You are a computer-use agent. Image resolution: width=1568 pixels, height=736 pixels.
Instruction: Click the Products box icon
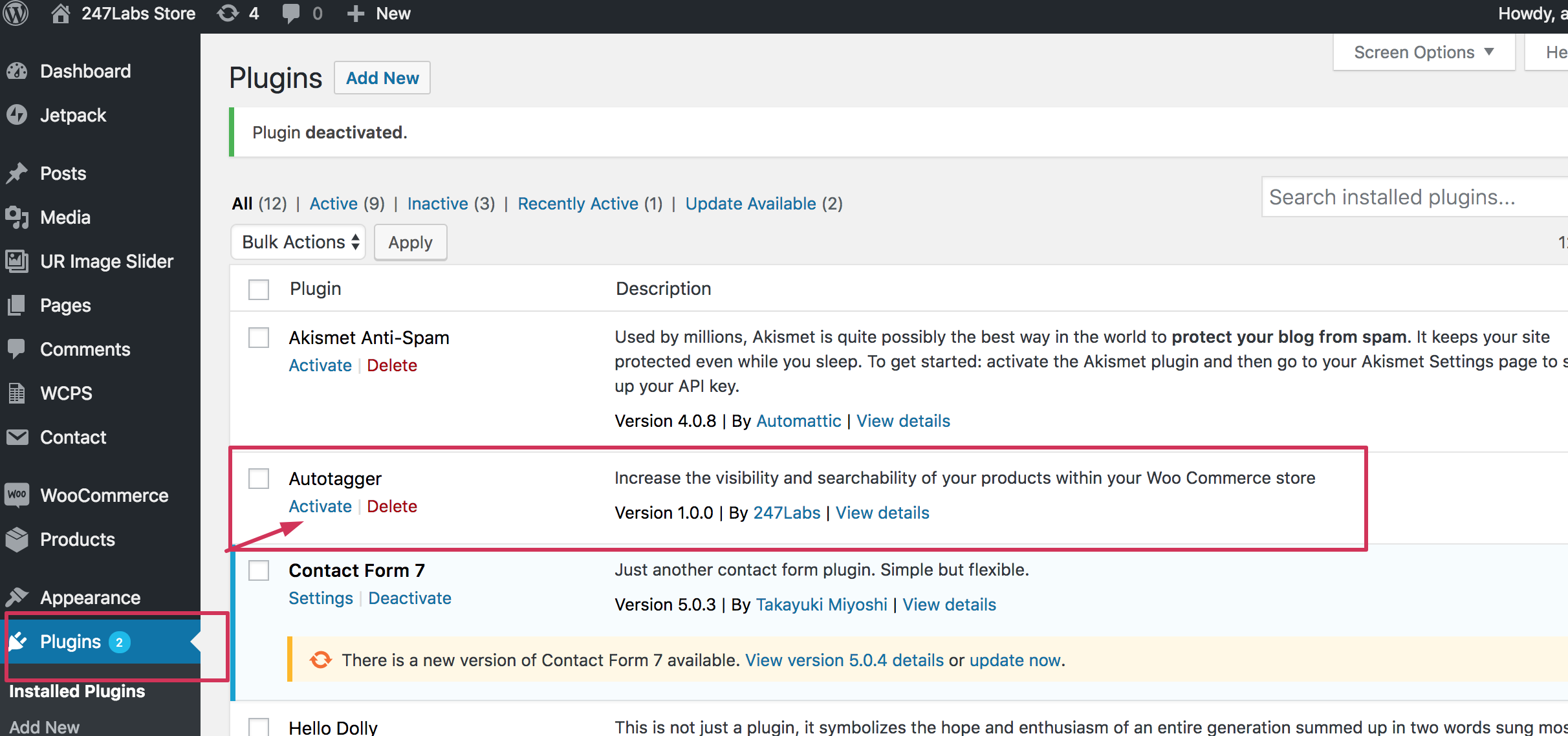17,539
